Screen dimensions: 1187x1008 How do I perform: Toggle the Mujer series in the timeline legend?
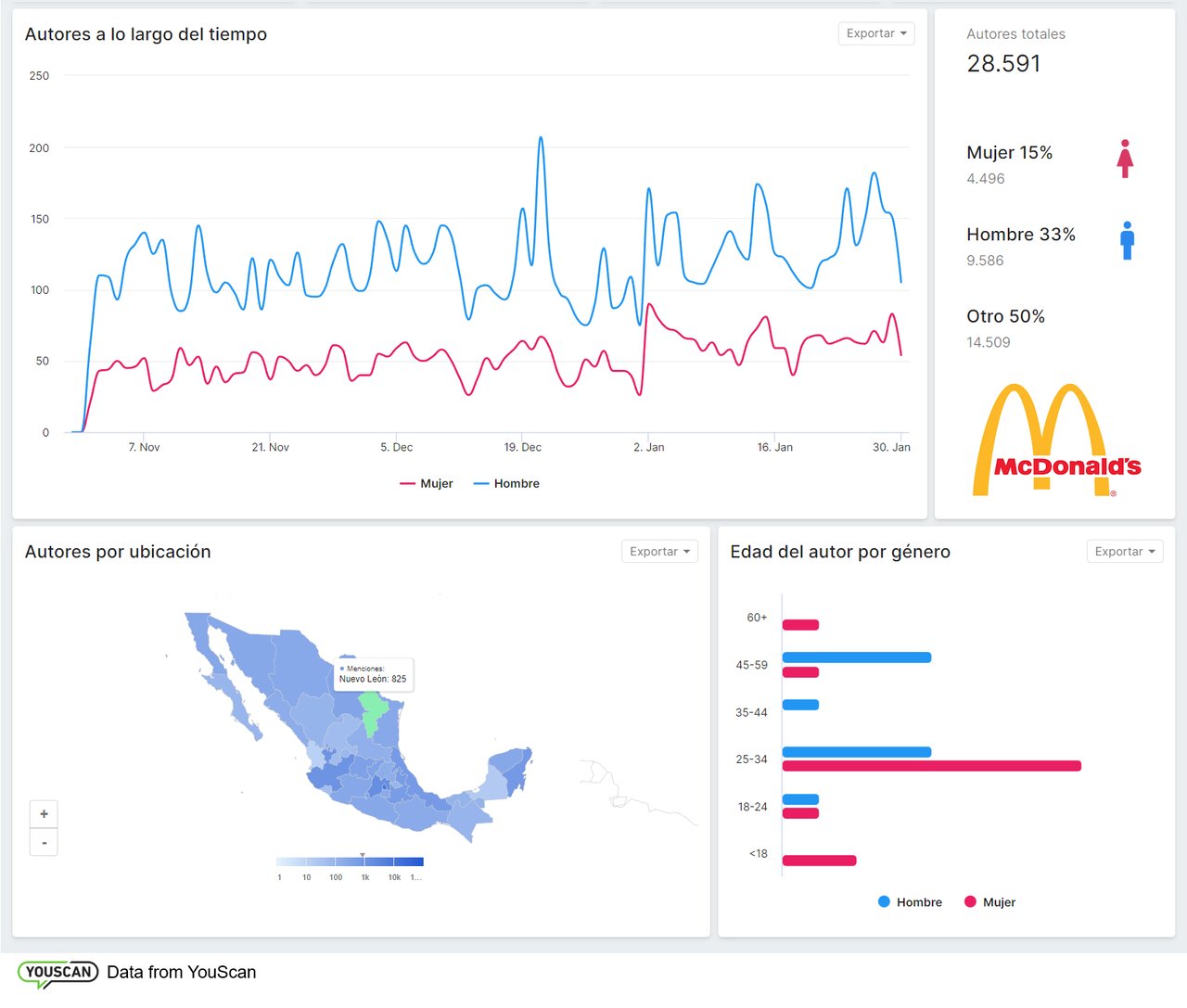click(427, 483)
